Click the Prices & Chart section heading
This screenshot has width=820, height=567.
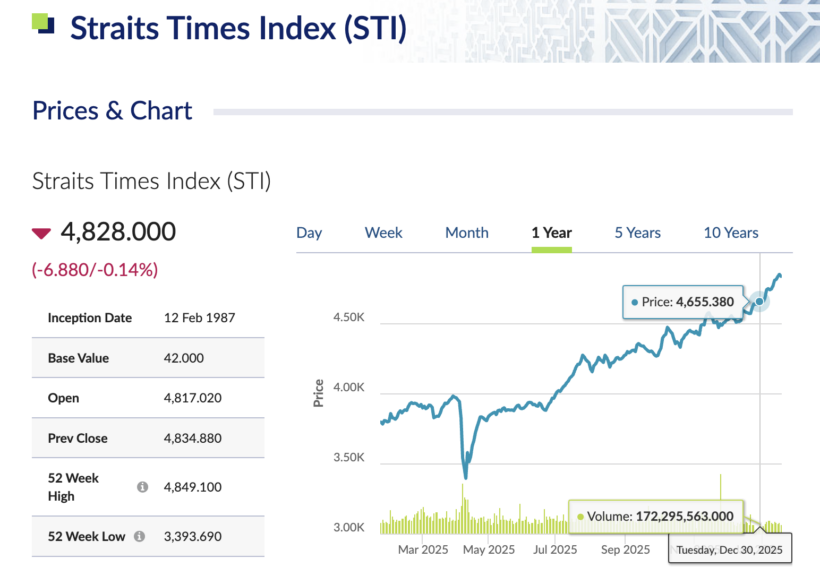(112, 111)
